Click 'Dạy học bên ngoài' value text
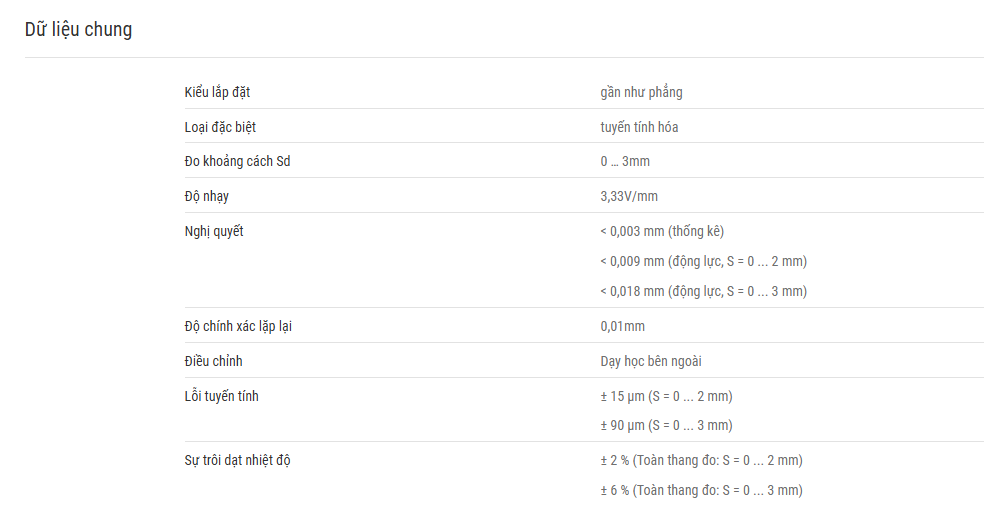 point(651,361)
